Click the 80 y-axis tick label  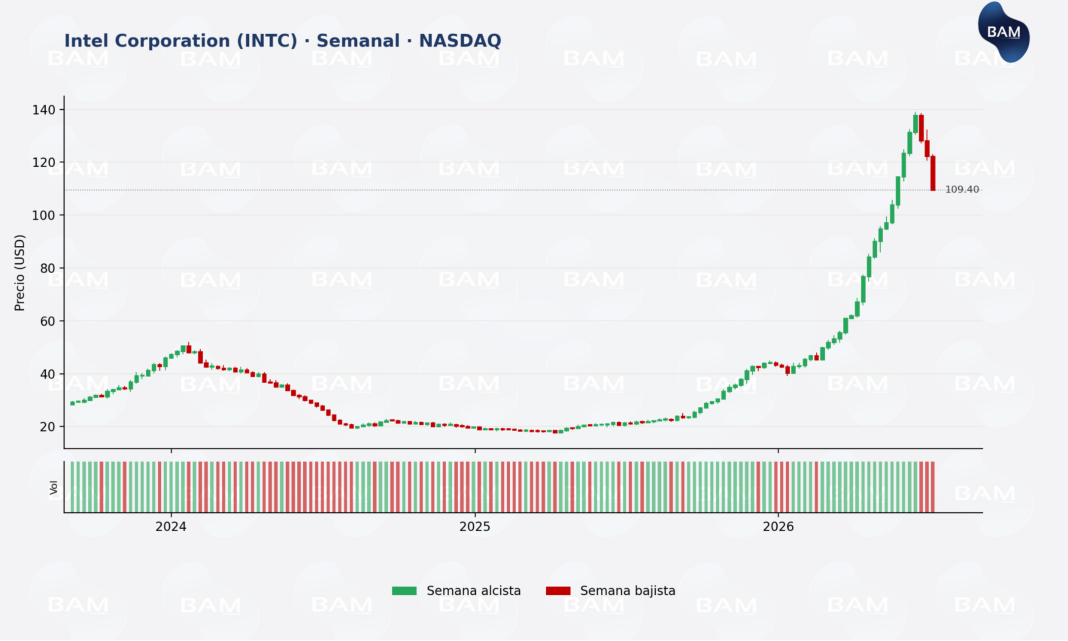click(x=48, y=268)
